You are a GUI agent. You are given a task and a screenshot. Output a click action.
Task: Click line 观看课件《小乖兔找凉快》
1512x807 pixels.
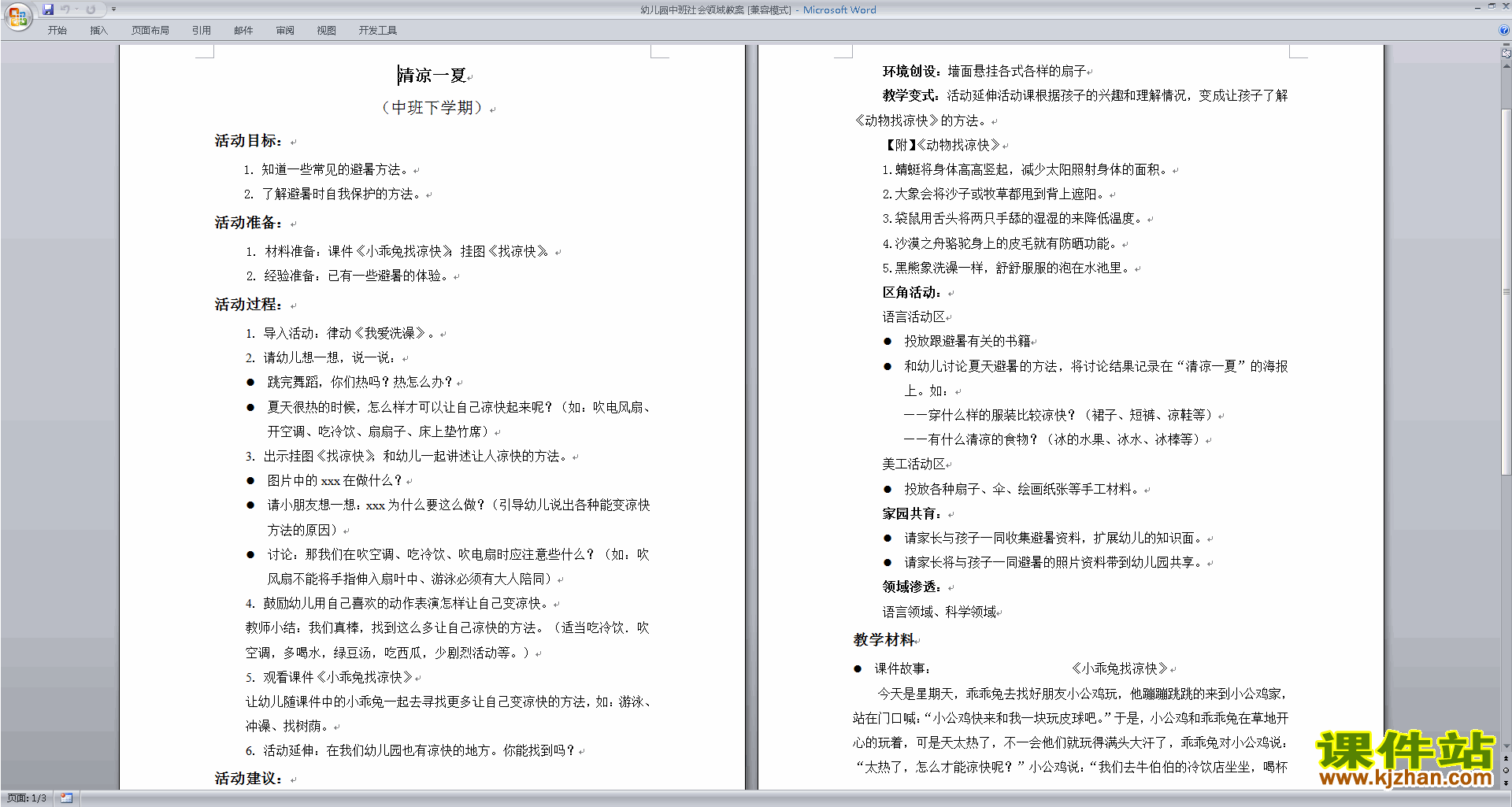click(x=338, y=677)
